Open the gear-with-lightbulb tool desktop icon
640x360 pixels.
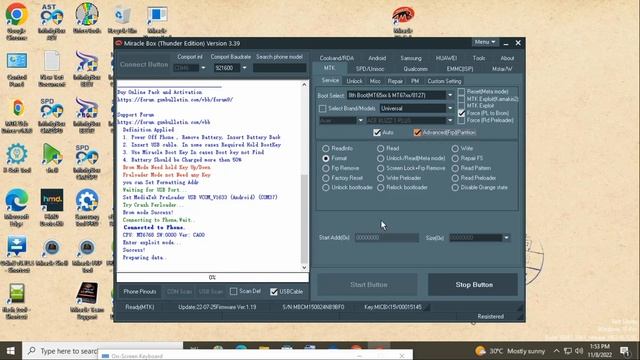(x=17, y=158)
